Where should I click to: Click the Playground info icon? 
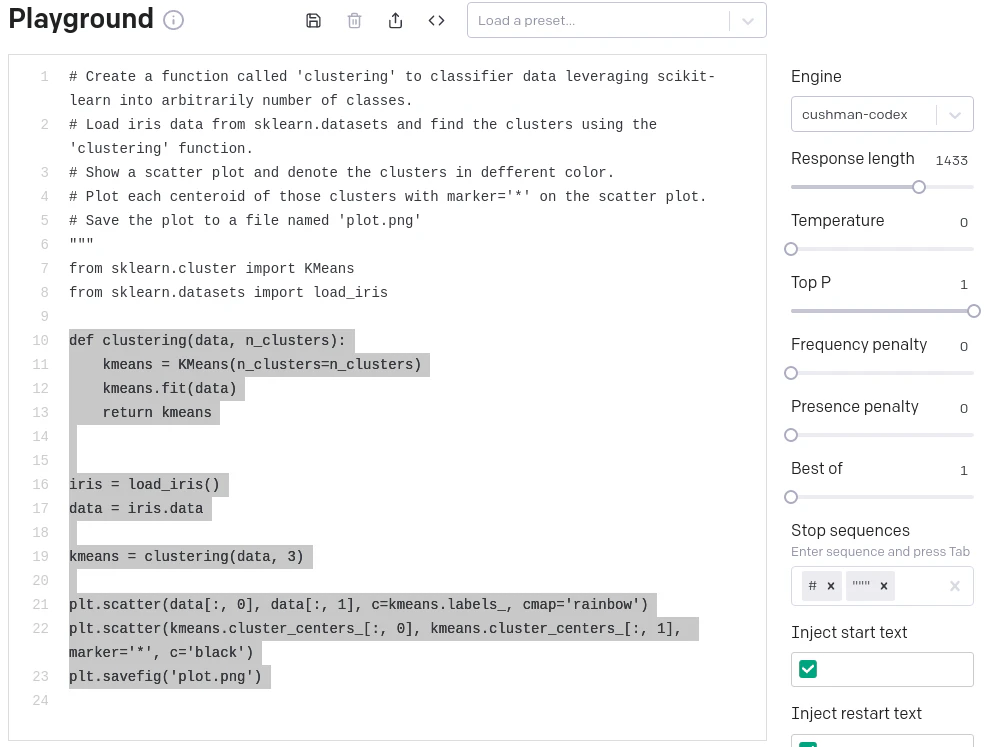(173, 19)
